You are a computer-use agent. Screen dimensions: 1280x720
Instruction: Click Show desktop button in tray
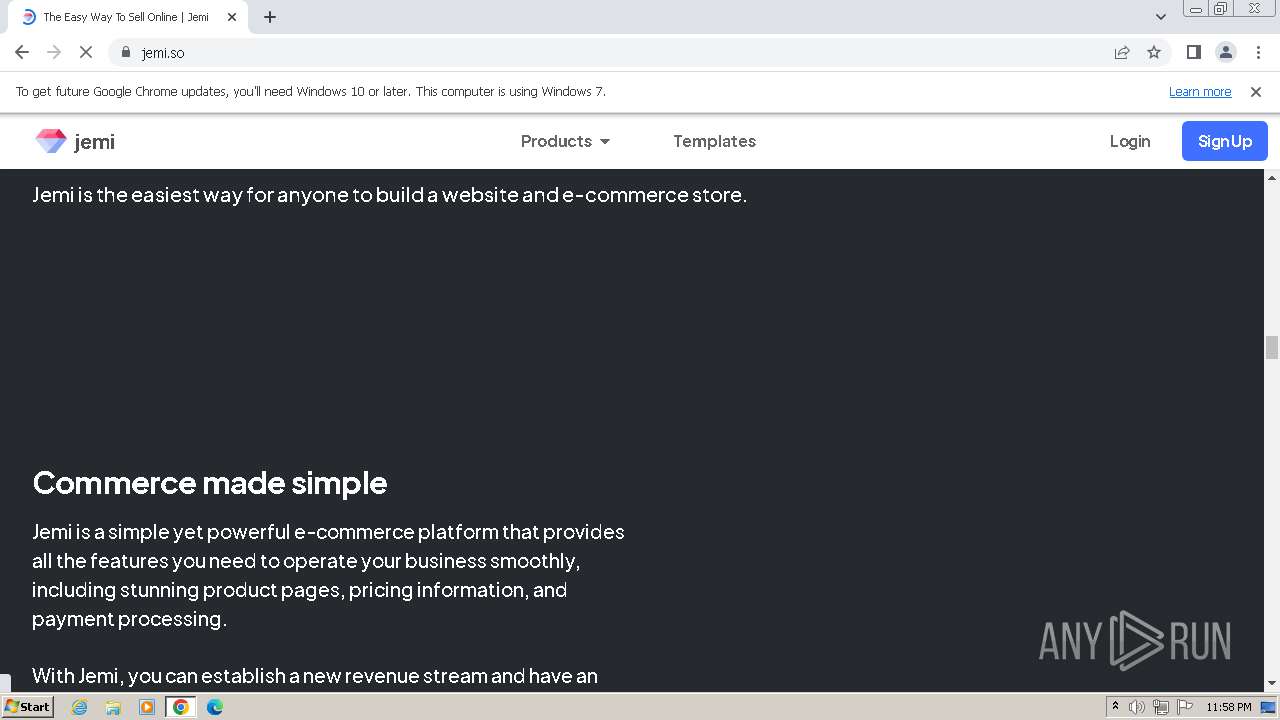pyautogui.click(x=1269, y=707)
